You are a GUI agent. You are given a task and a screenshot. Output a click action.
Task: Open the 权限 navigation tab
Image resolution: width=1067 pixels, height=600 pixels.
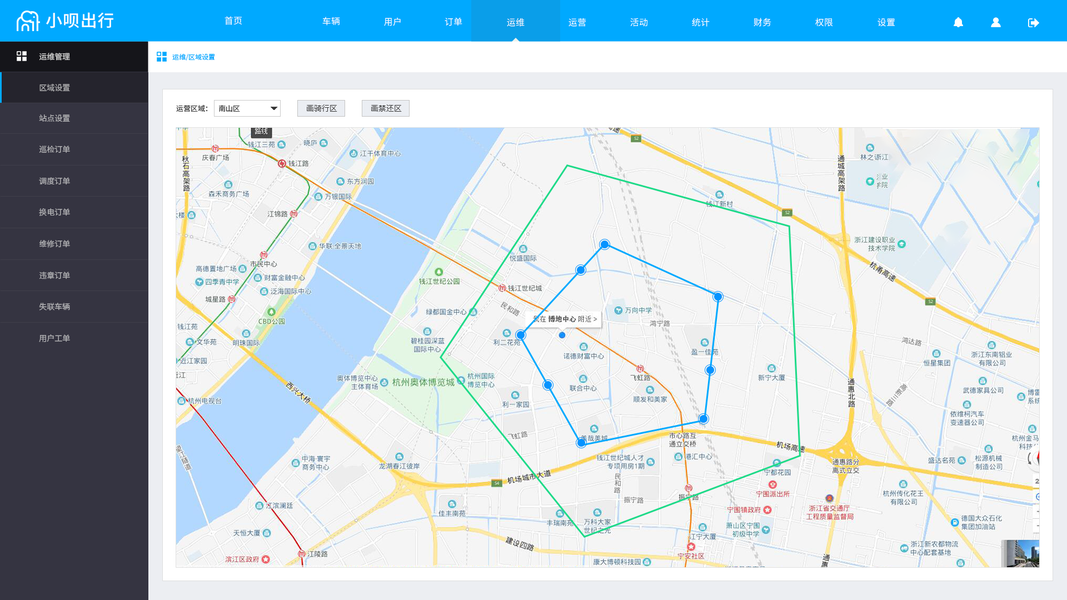(x=823, y=22)
